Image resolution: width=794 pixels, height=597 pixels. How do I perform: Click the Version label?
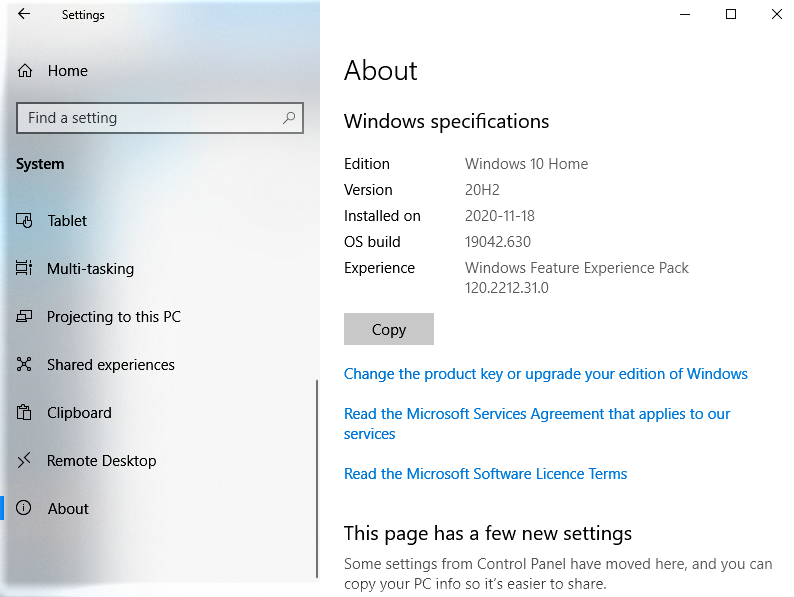tap(368, 190)
